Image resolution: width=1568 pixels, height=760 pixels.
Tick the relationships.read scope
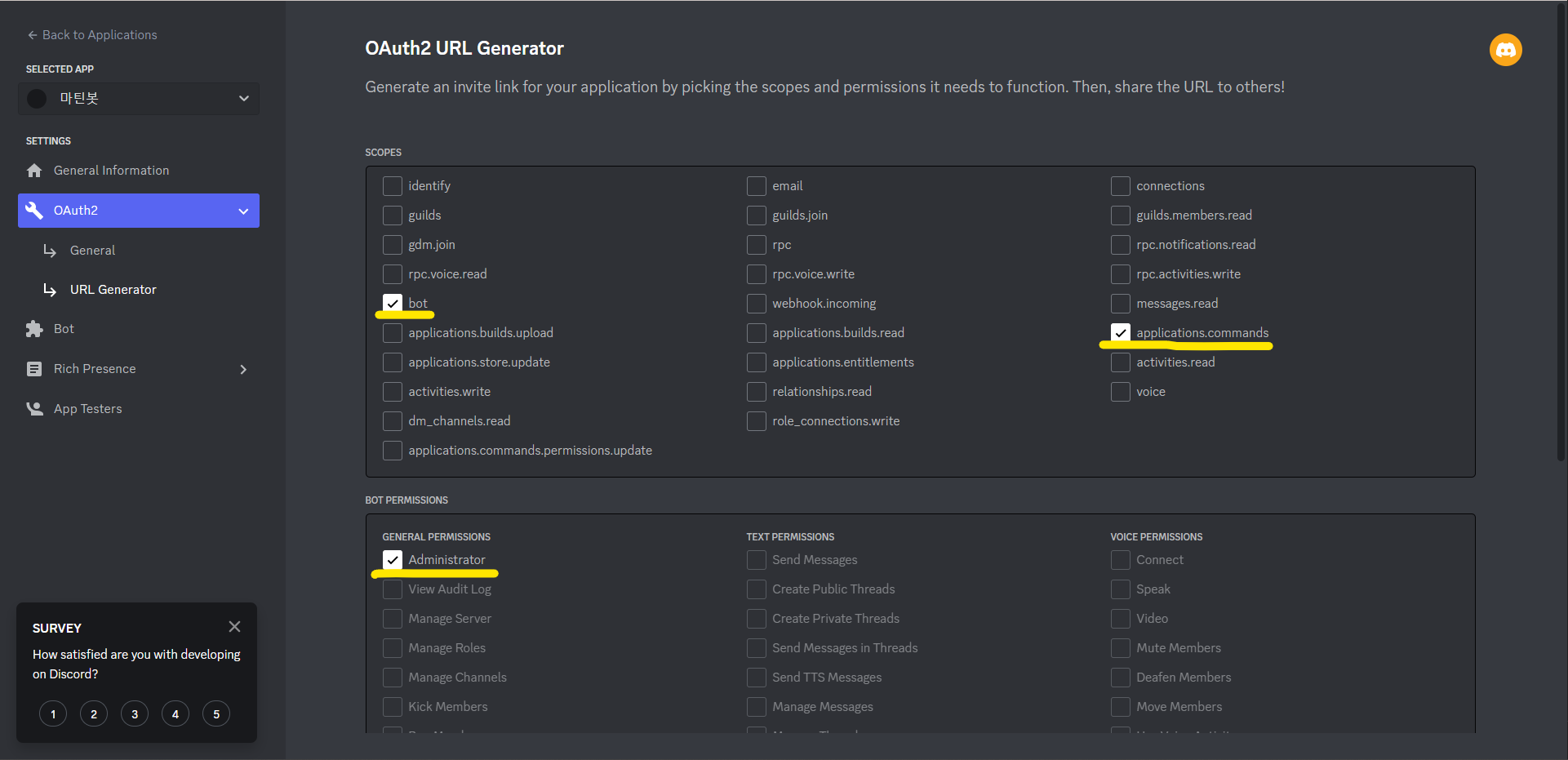click(x=757, y=392)
